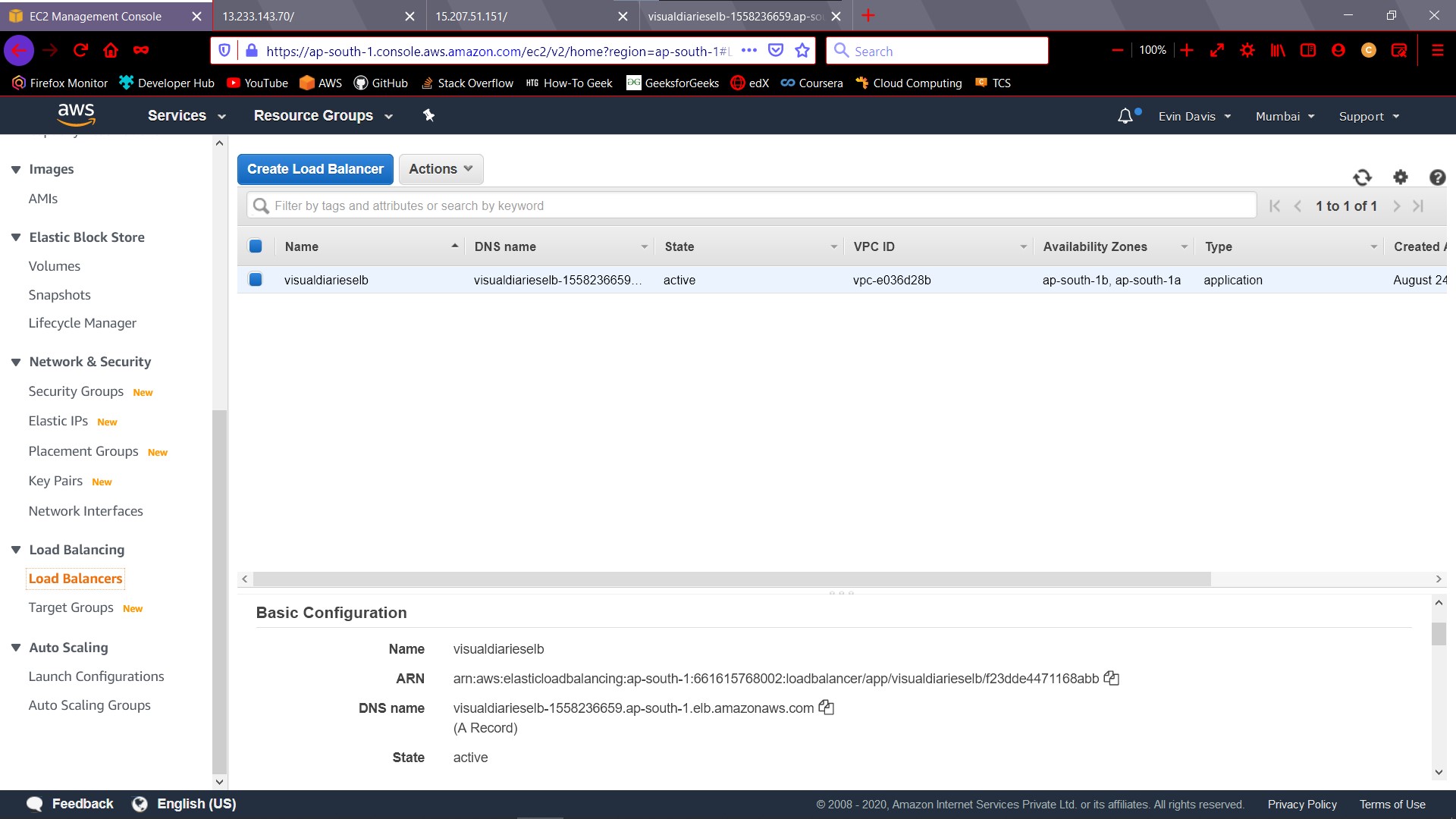
Task: Click the horizontal scrollbar under the table
Action: click(732, 579)
